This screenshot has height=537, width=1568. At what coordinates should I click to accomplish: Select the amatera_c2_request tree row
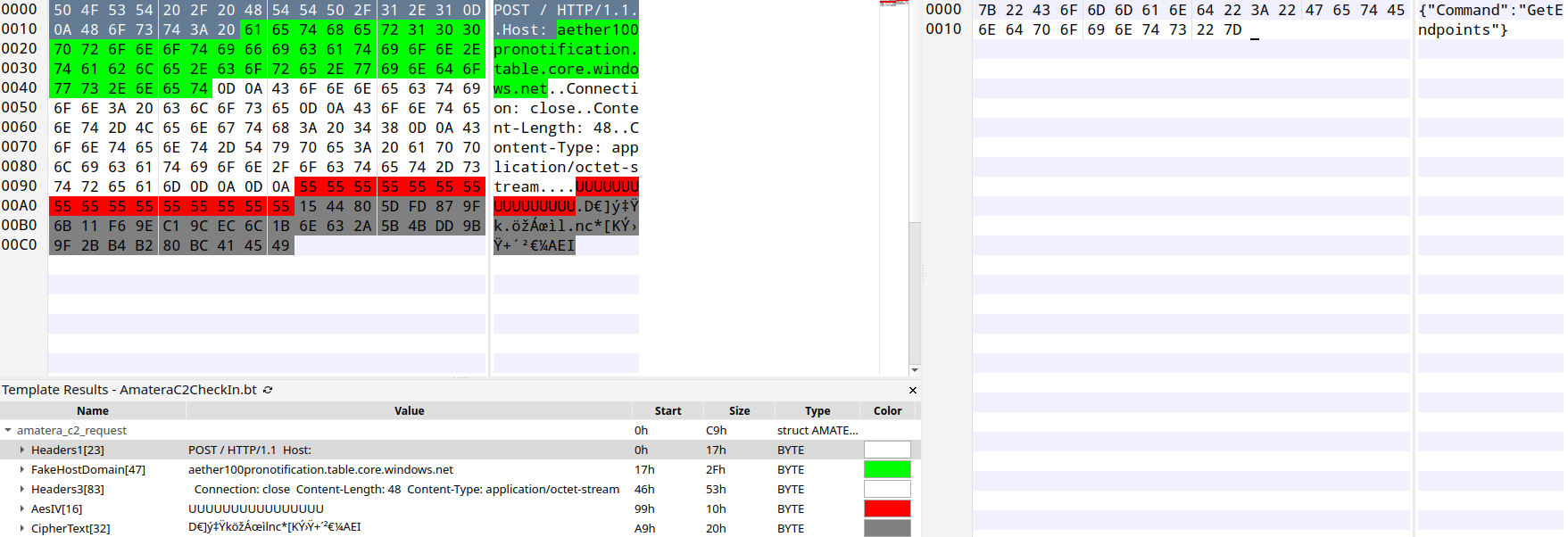click(460, 430)
